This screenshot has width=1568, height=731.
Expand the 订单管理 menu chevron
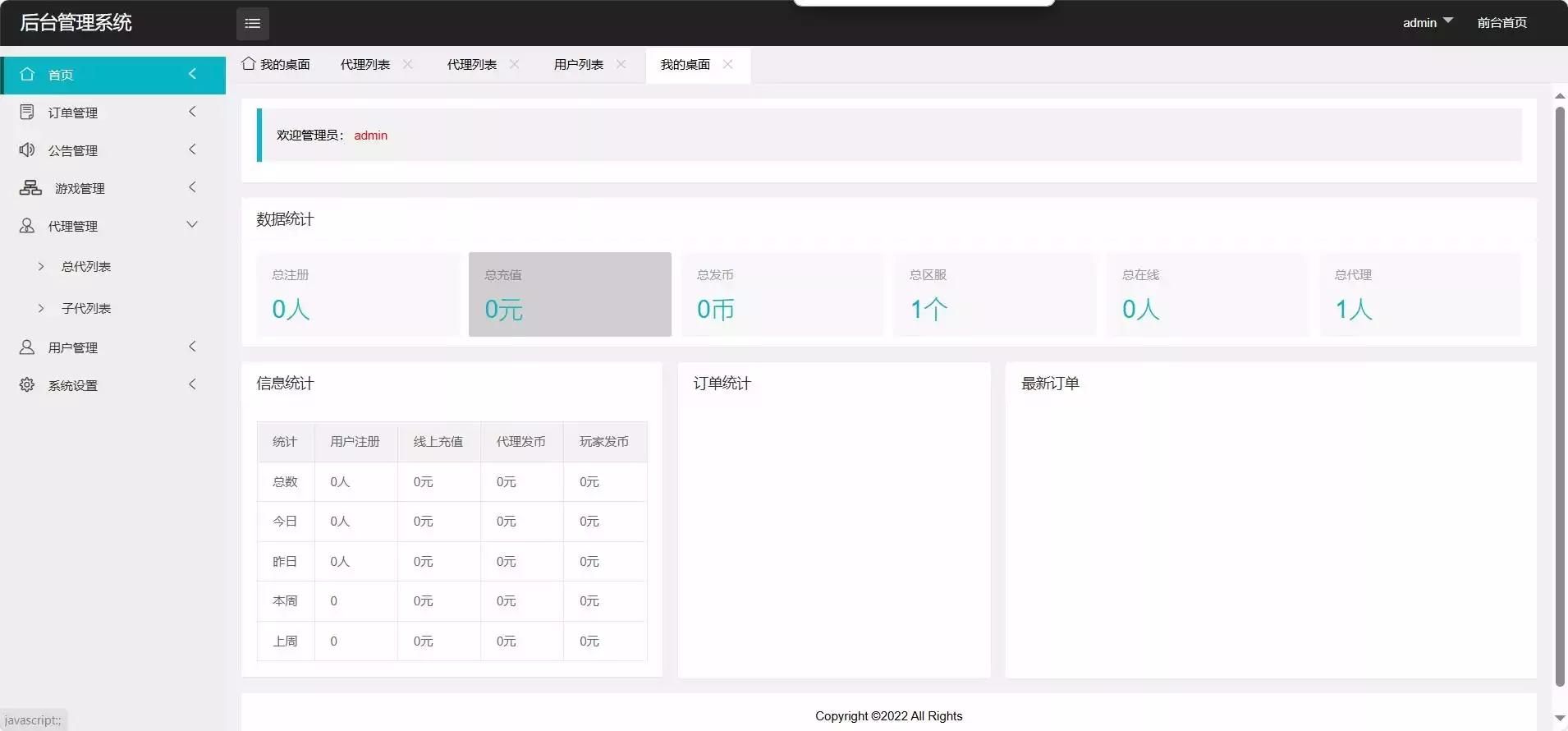(x=192, y=111)
